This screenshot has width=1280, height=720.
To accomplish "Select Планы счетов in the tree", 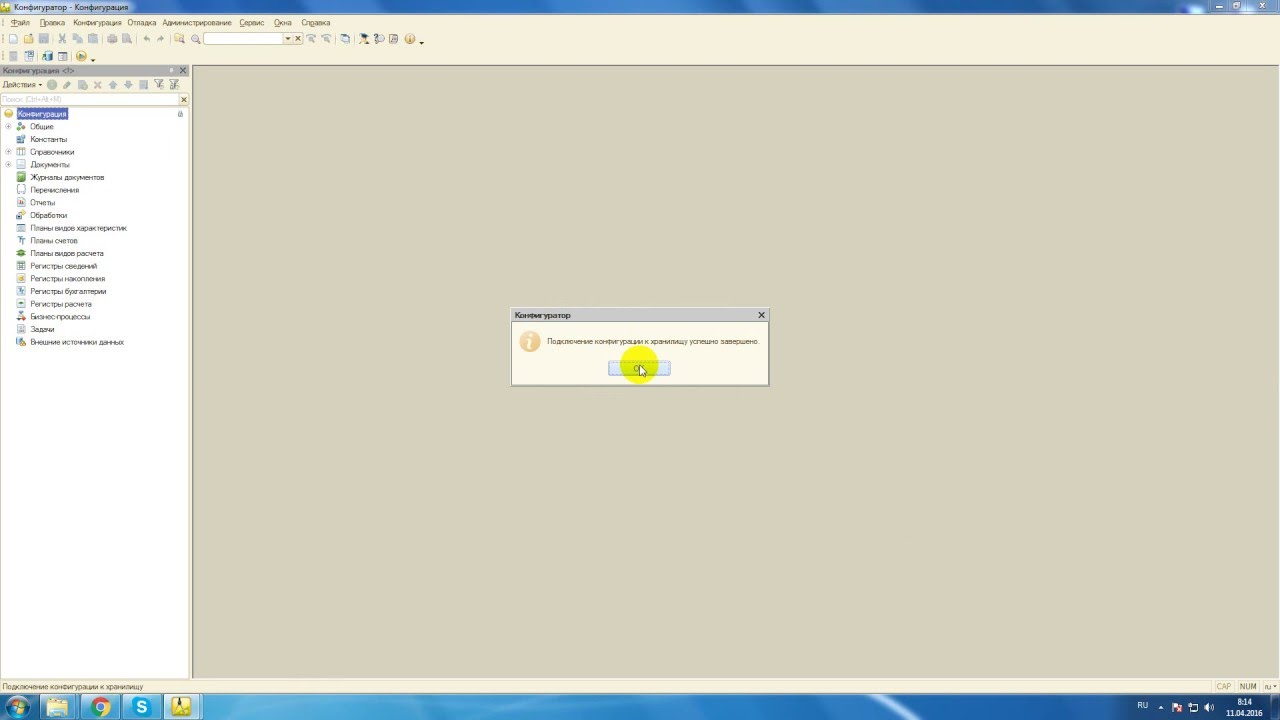I will pyautogui.click(x=54, y=241).
